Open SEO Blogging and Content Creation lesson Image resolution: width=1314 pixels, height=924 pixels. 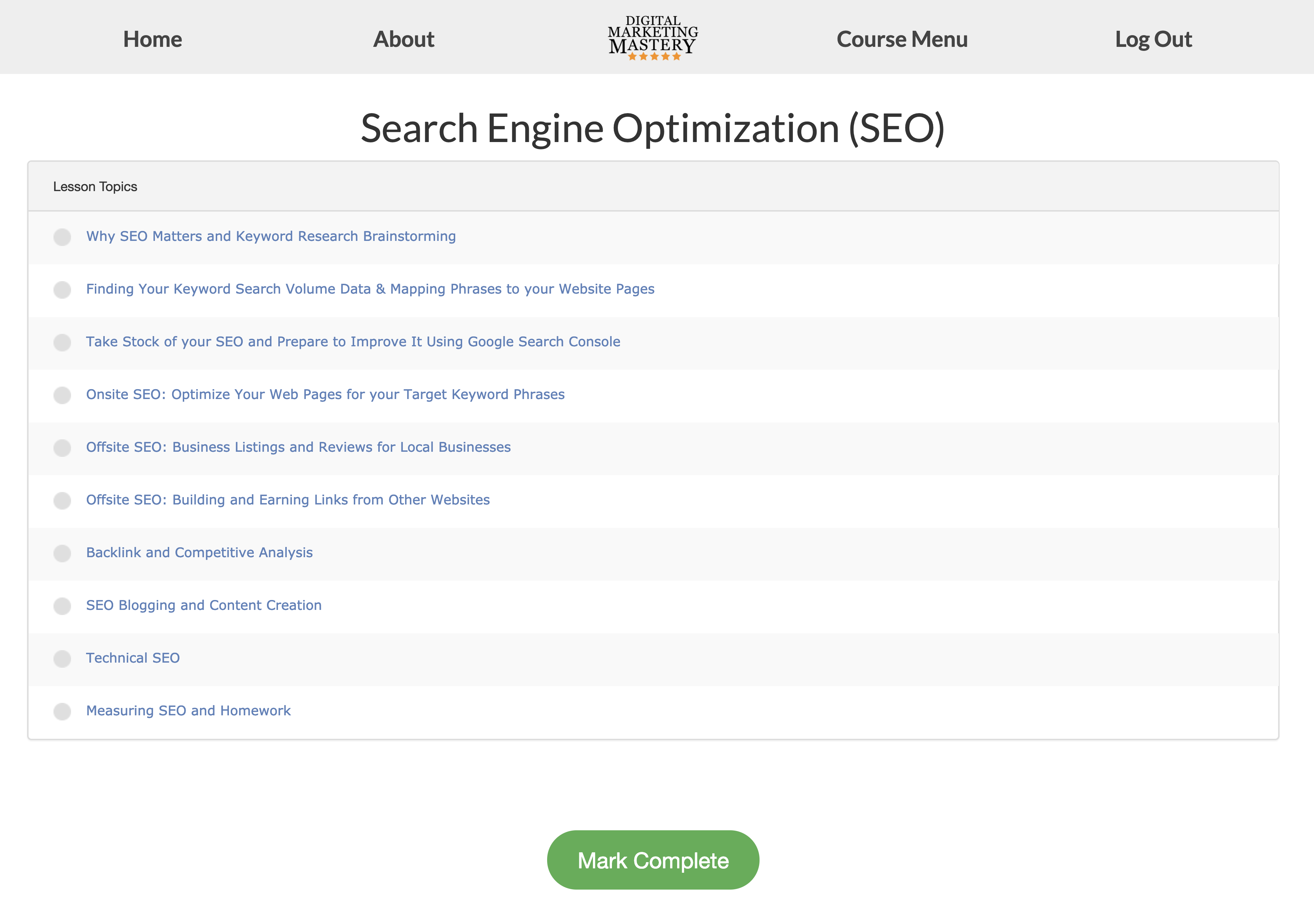pos(204,605)
